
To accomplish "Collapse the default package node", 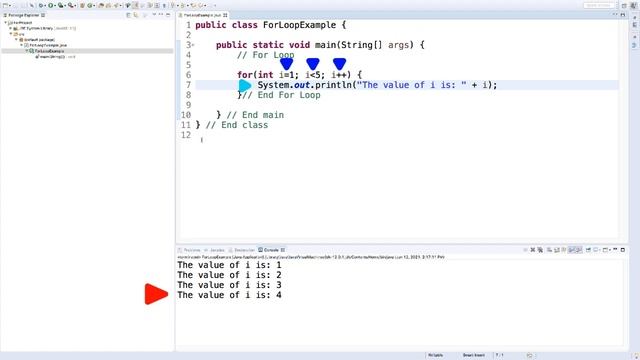I will pyautogui.click(x=16, y=40).
